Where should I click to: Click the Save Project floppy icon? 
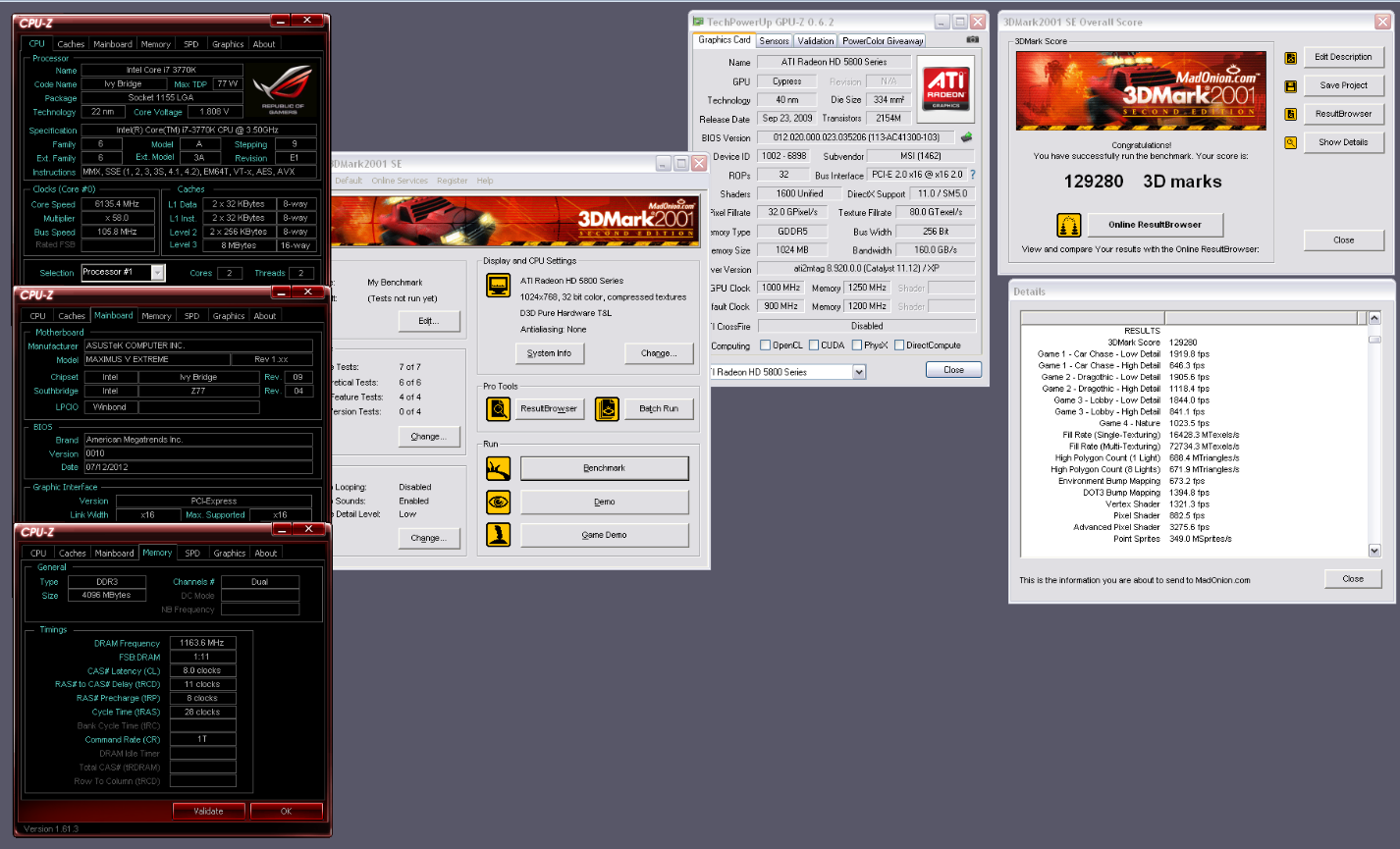point(1291,86)
